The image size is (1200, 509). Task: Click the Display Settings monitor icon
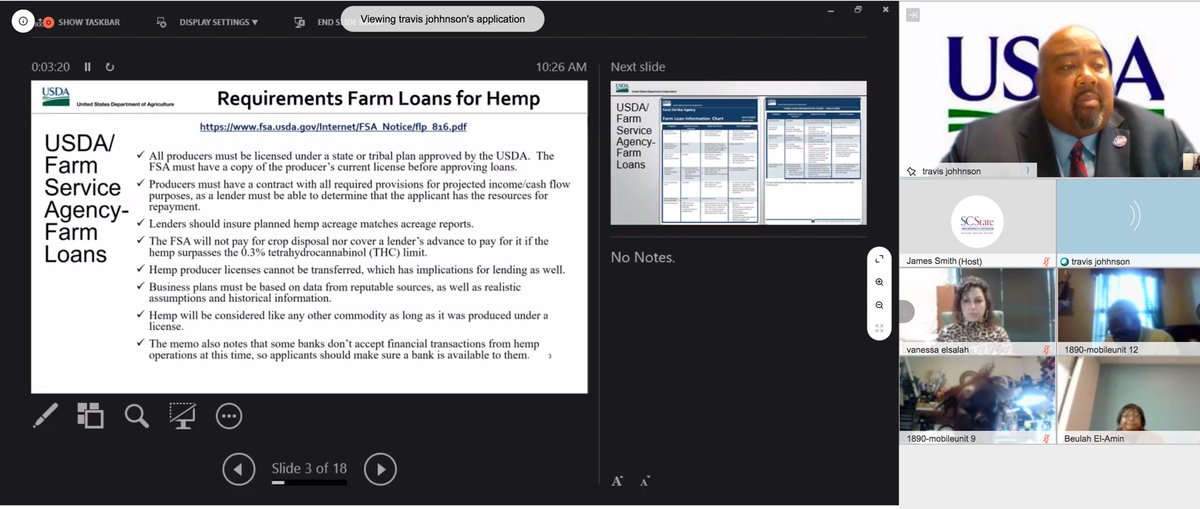162,21
